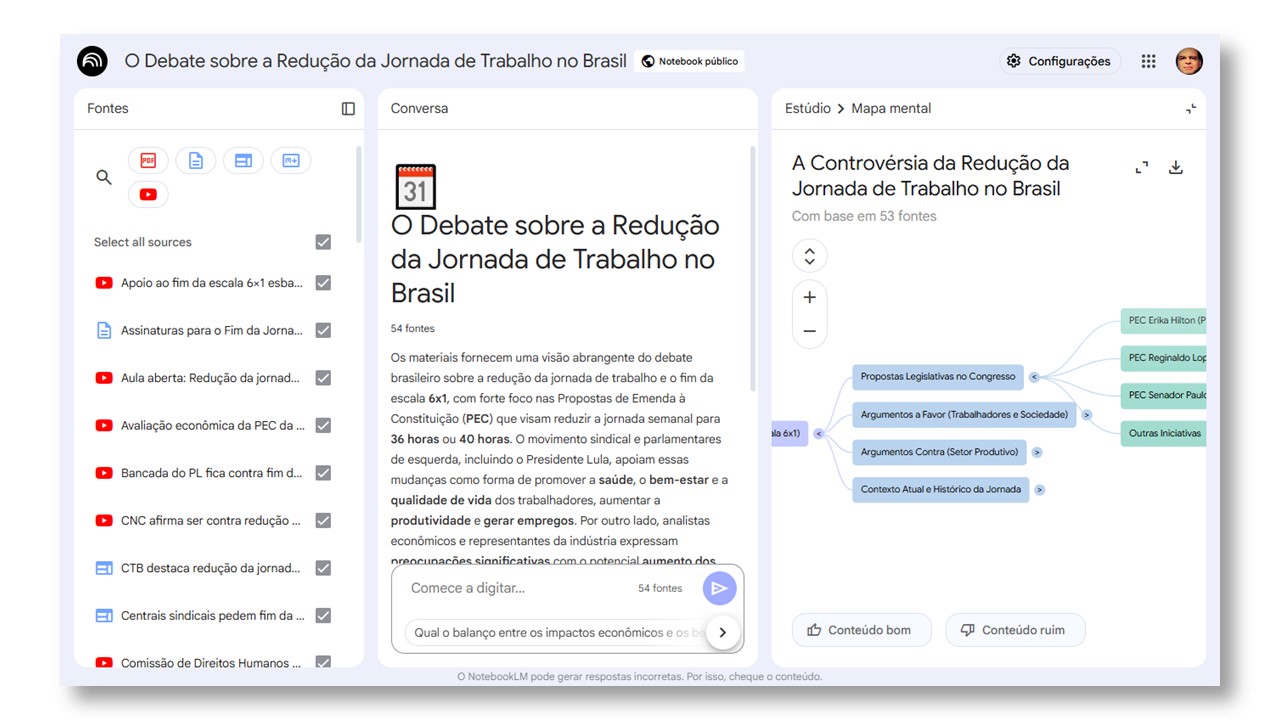Download the mind map
Screen dimensions: 1280x720
pos(1176,168)
